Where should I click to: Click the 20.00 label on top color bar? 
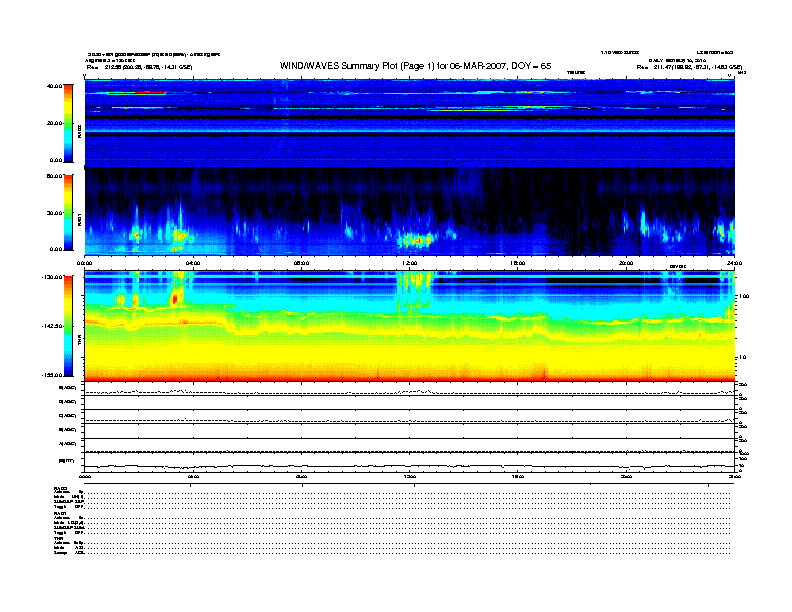(x=54, y=123)
